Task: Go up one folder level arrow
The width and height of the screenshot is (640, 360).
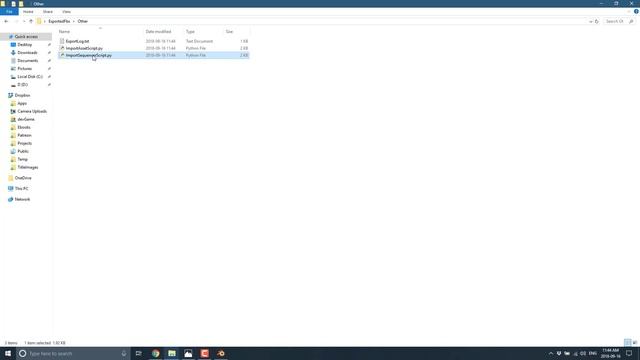Action: coord(31,21)
